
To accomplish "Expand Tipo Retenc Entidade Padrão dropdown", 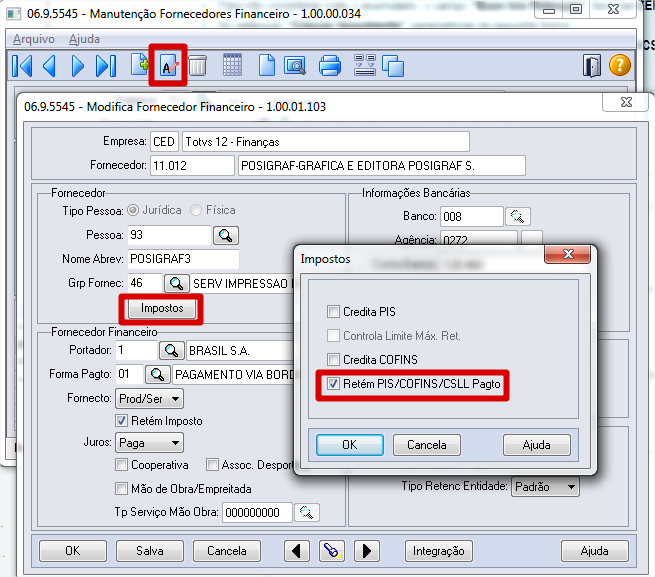I will click(x=545, y=487).
